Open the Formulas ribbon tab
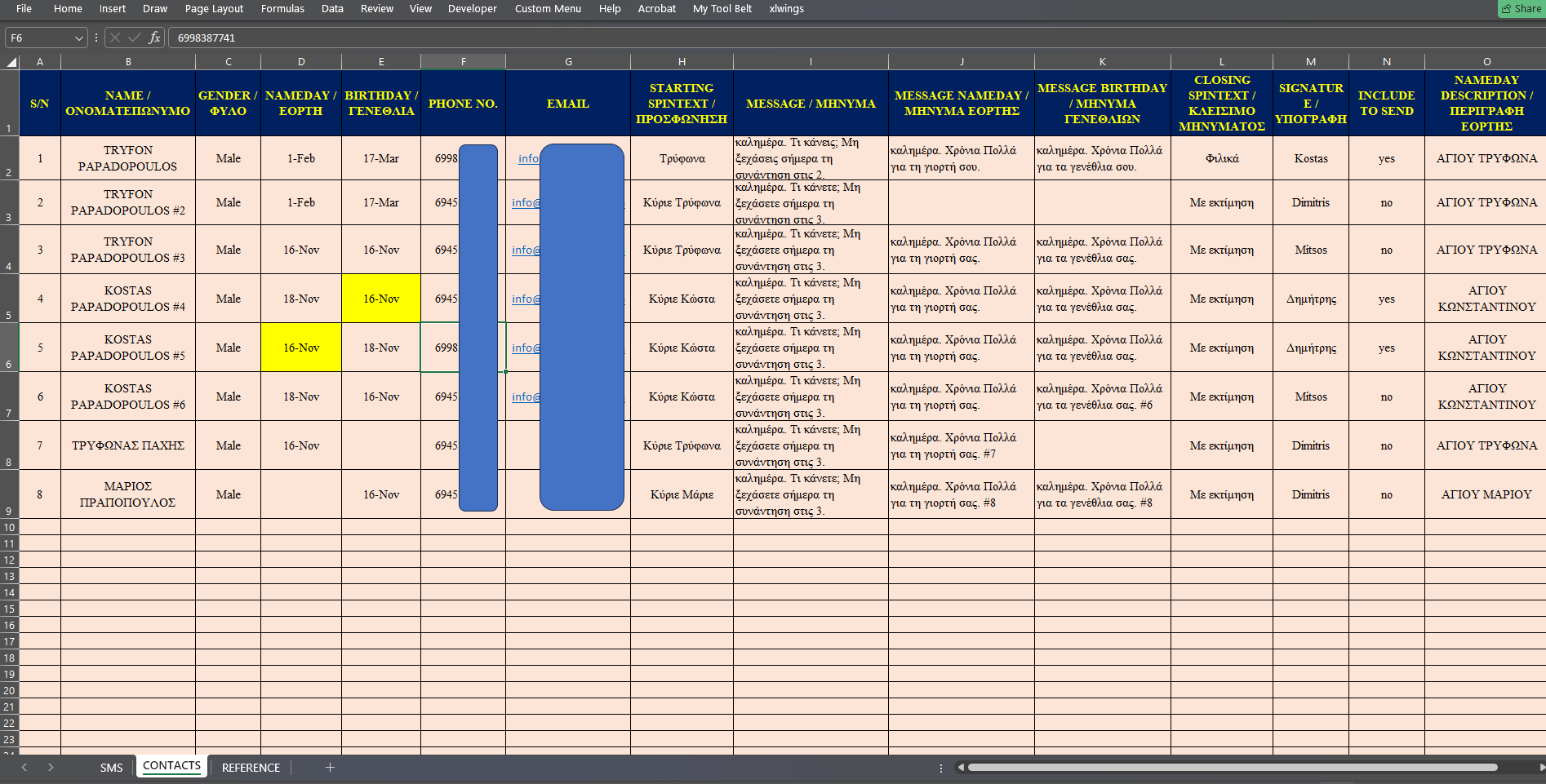The width and height of the screenshot is (1546, 784). point(282,9)
